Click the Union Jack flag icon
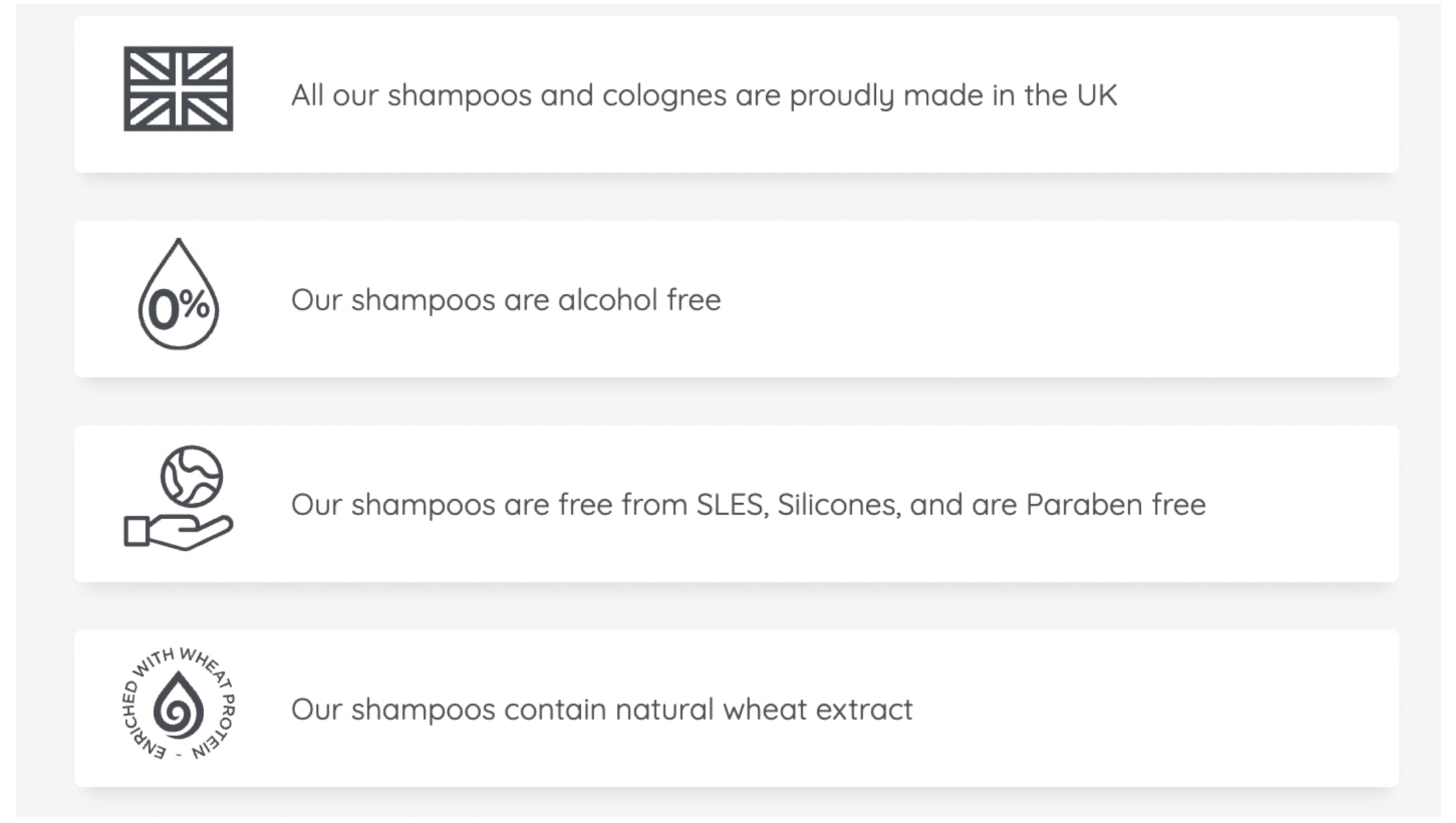 click(x=178, y=88)
